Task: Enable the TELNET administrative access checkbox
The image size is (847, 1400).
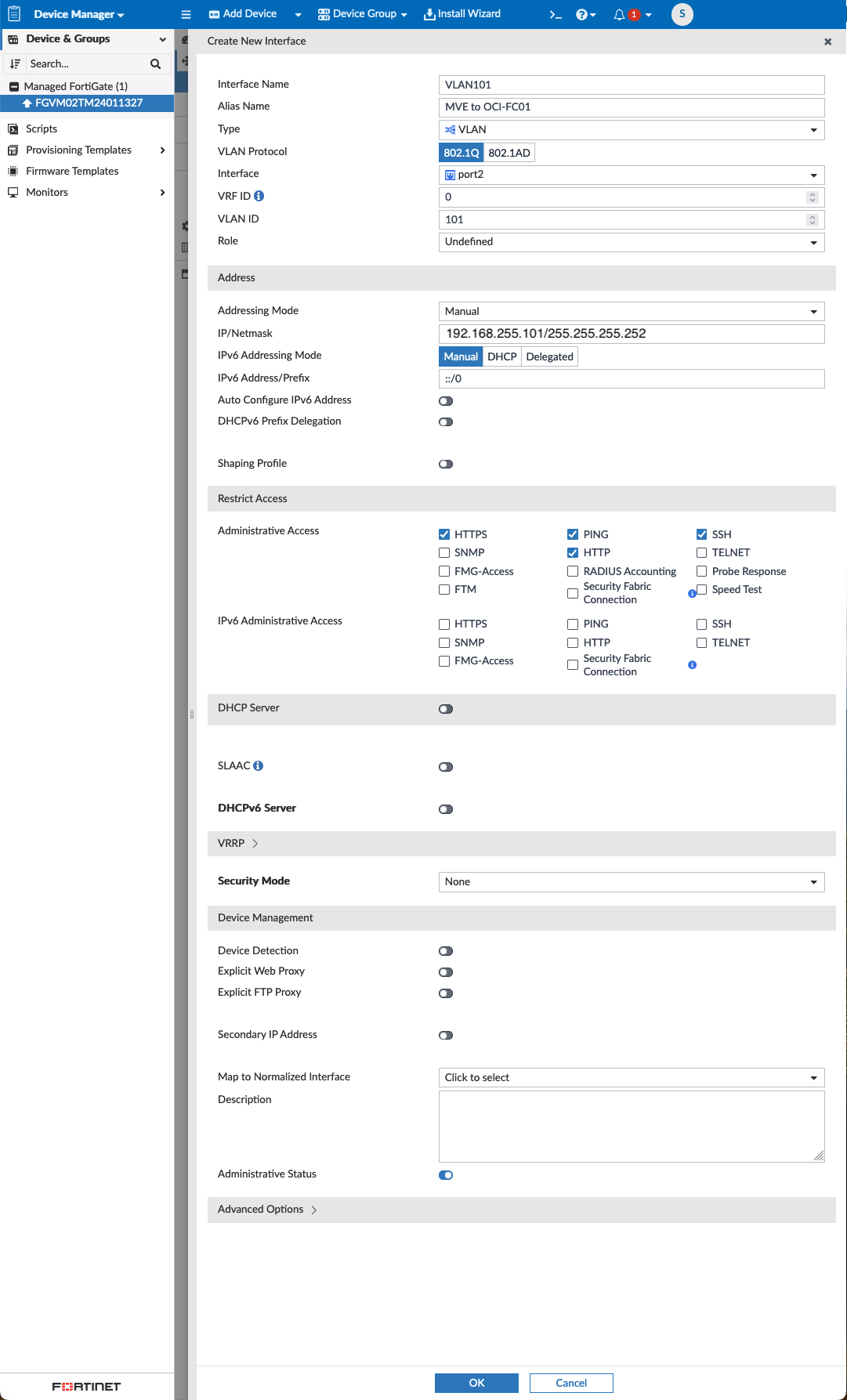Action: point(702,552)
